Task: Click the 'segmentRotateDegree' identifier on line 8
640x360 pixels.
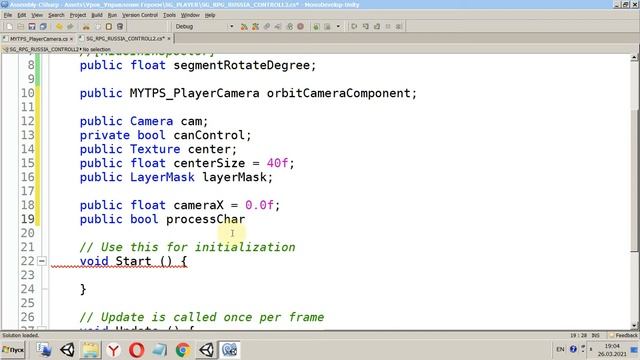Action: (241, 65)
